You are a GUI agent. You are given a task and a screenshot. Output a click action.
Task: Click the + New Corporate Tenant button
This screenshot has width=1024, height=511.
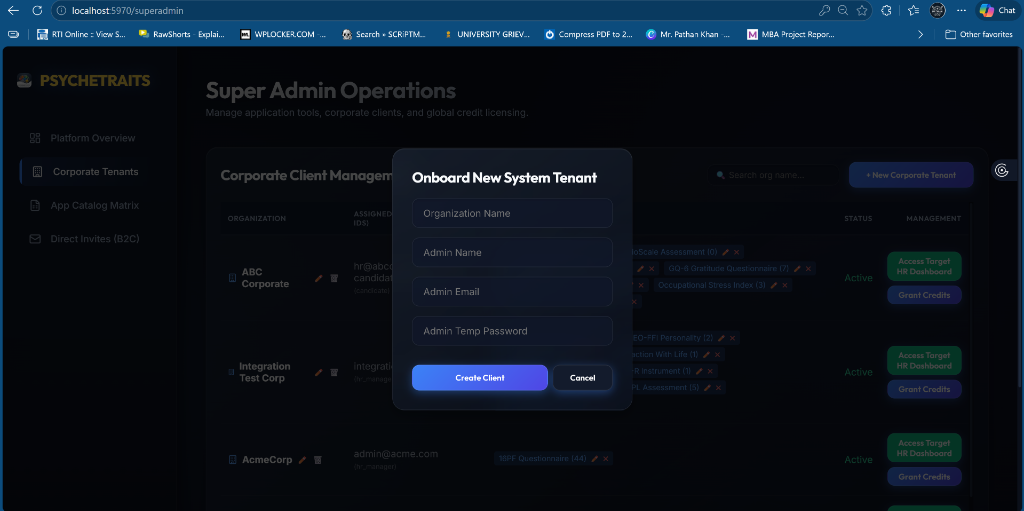(x=911, y=175)
